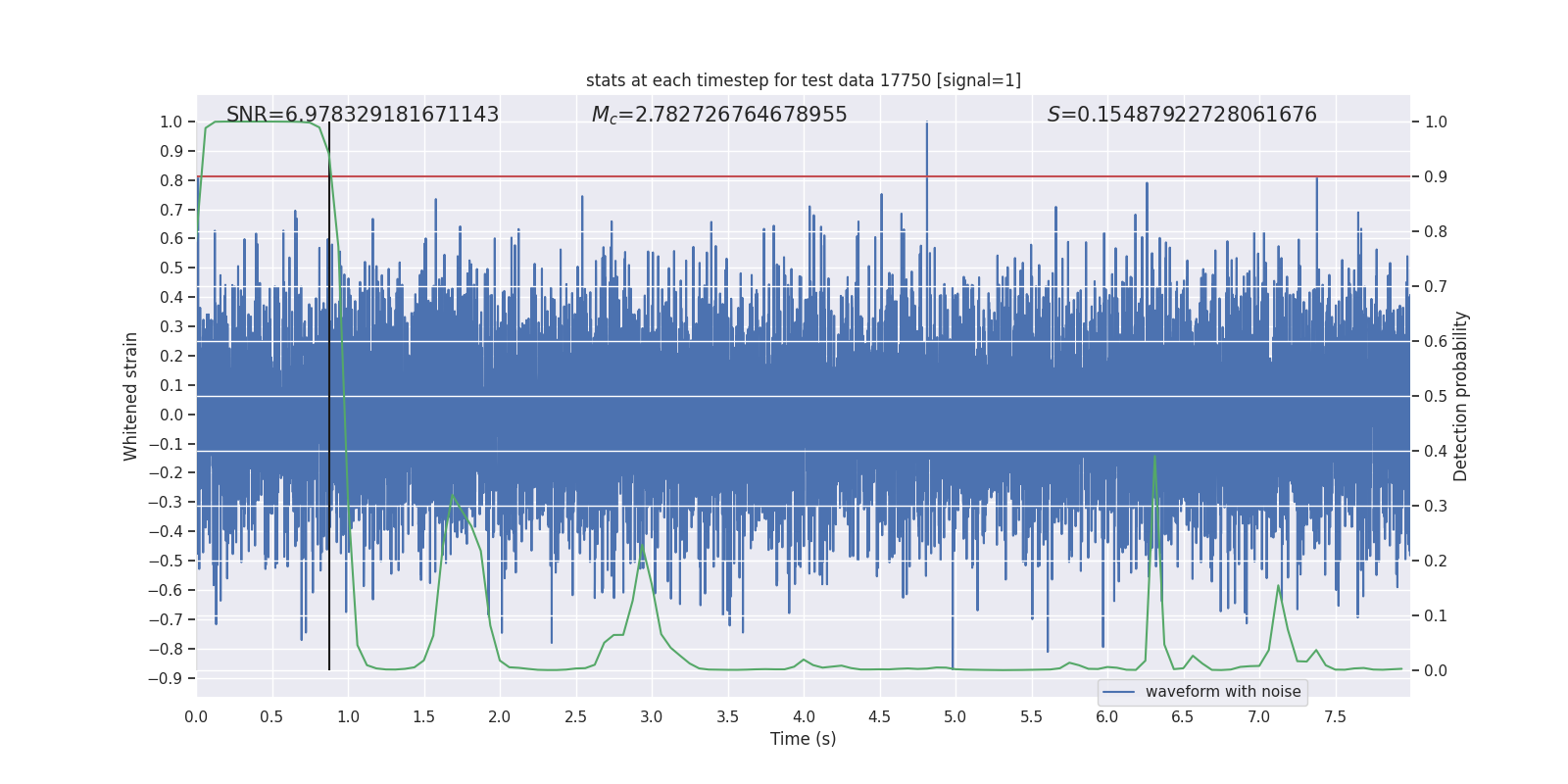The height and width of the screenshot is (784, 1568).
Task: Click the 7.5 tick label on time axis
Action: tap(1335, 716)
